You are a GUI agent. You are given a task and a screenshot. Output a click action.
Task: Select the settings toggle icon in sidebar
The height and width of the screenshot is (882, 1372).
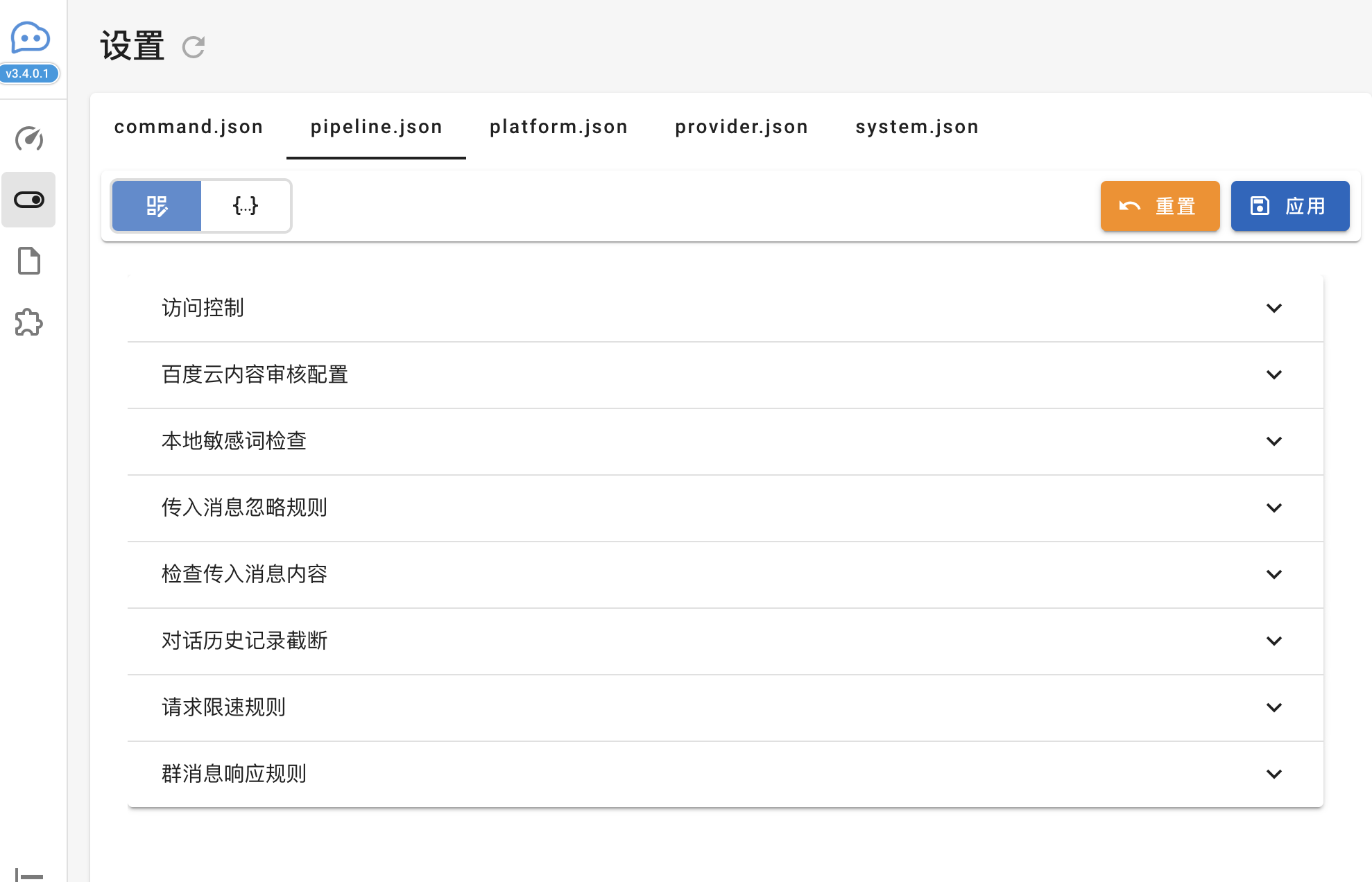coord(29,200)
